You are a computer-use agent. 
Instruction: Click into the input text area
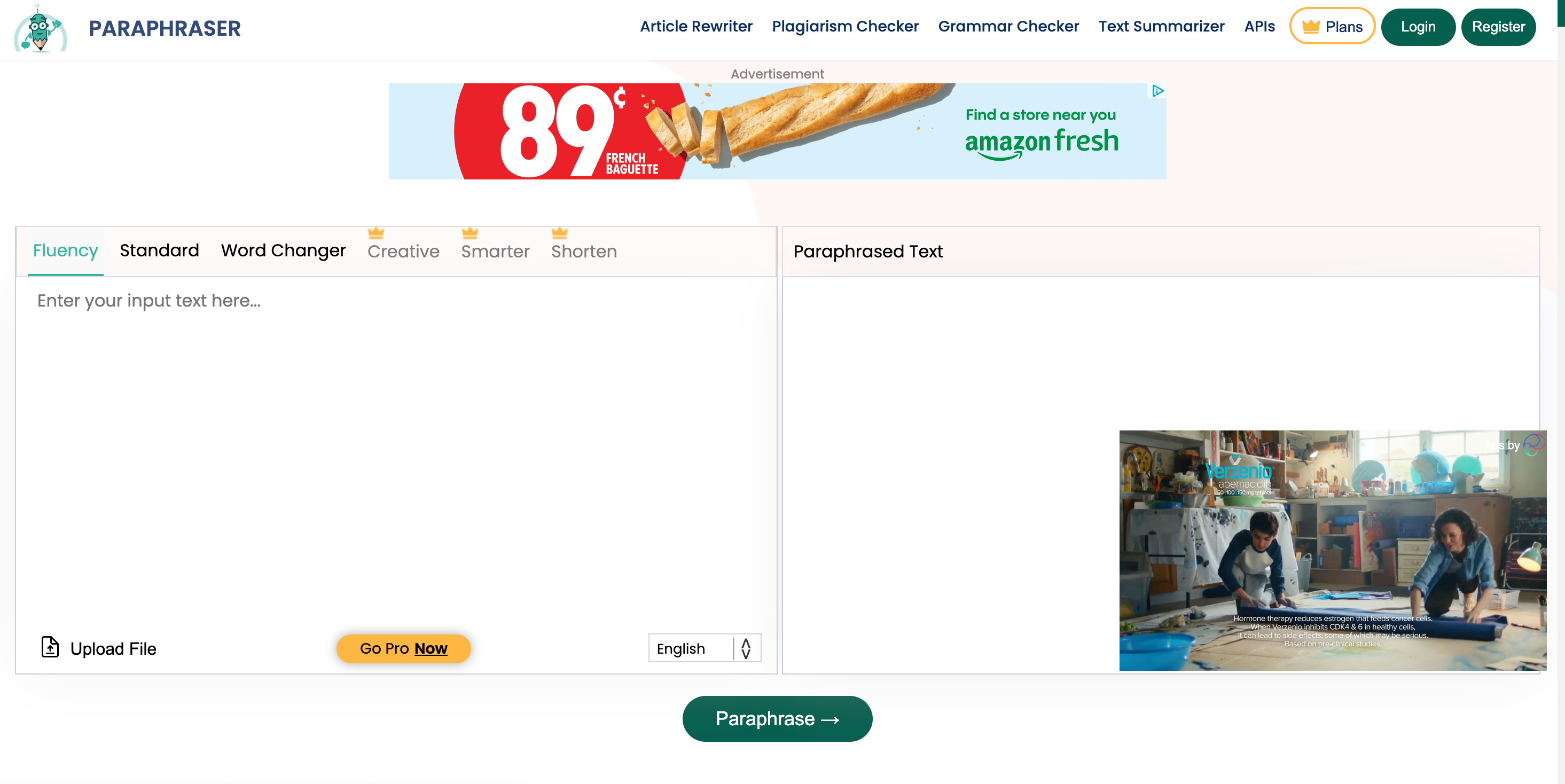pyautogui.click(x=396, y=449)
